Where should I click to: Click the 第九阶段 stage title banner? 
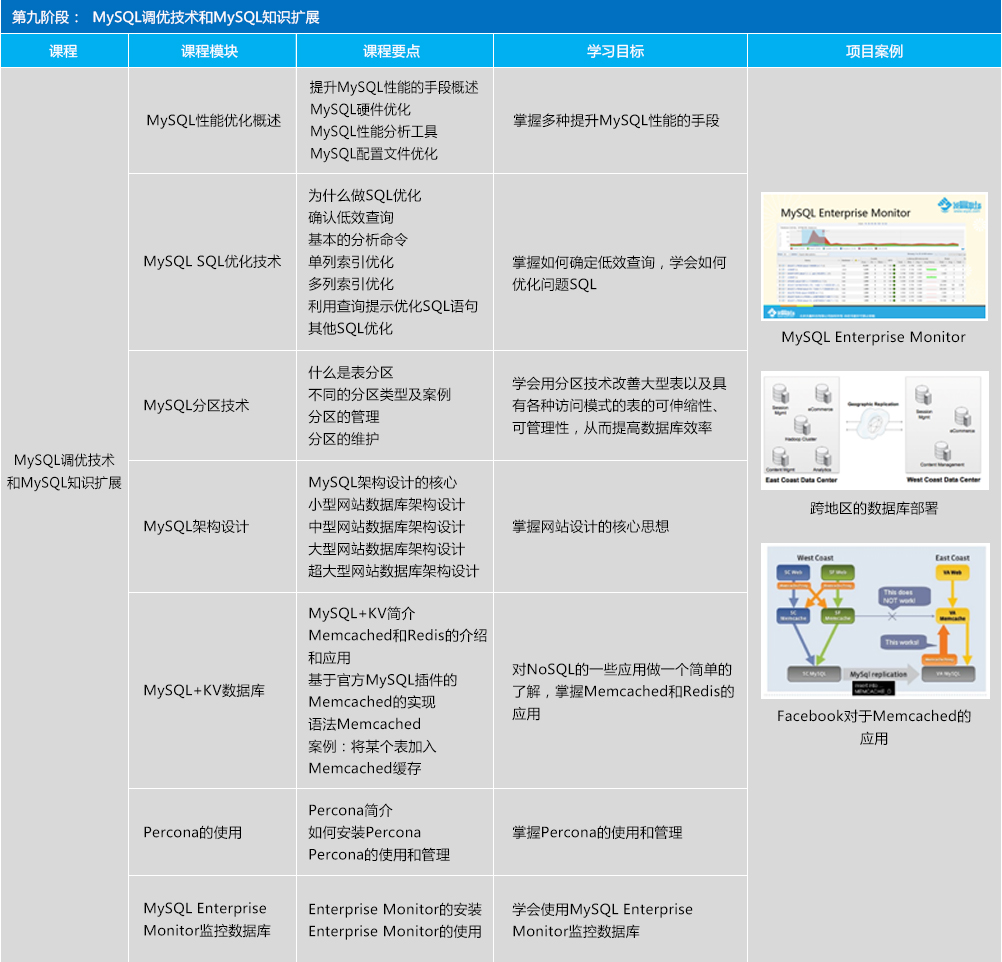[501, 17]
